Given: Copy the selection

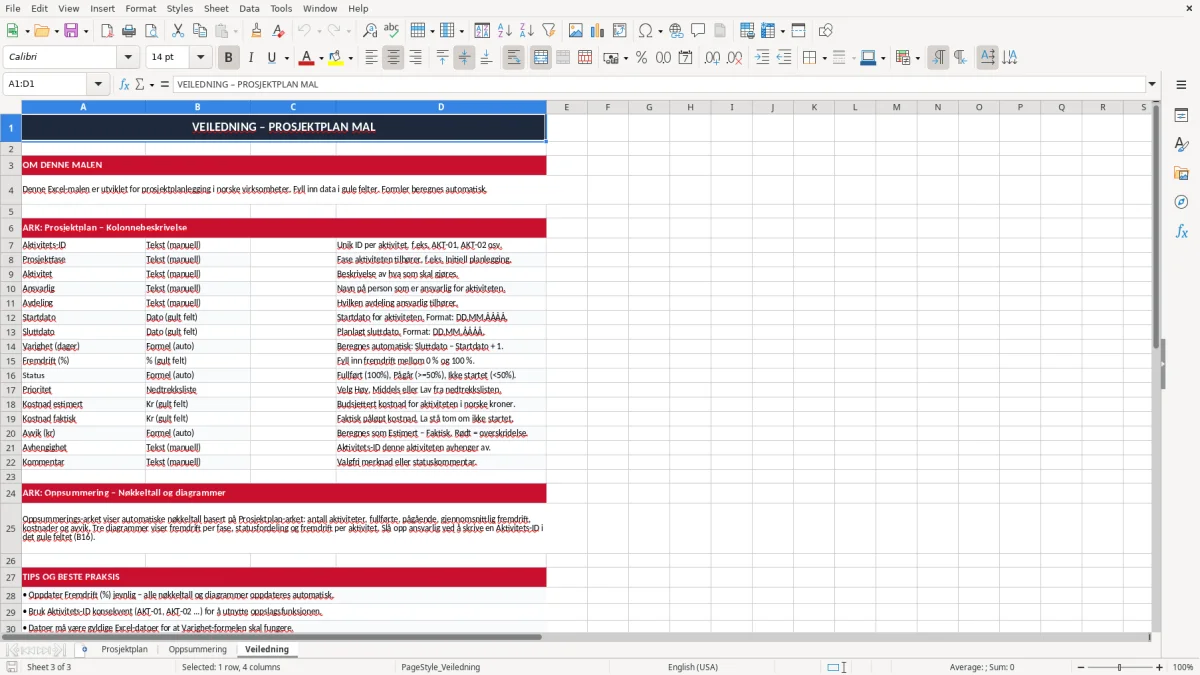Looking at the screenshot, I should (200, 31).
